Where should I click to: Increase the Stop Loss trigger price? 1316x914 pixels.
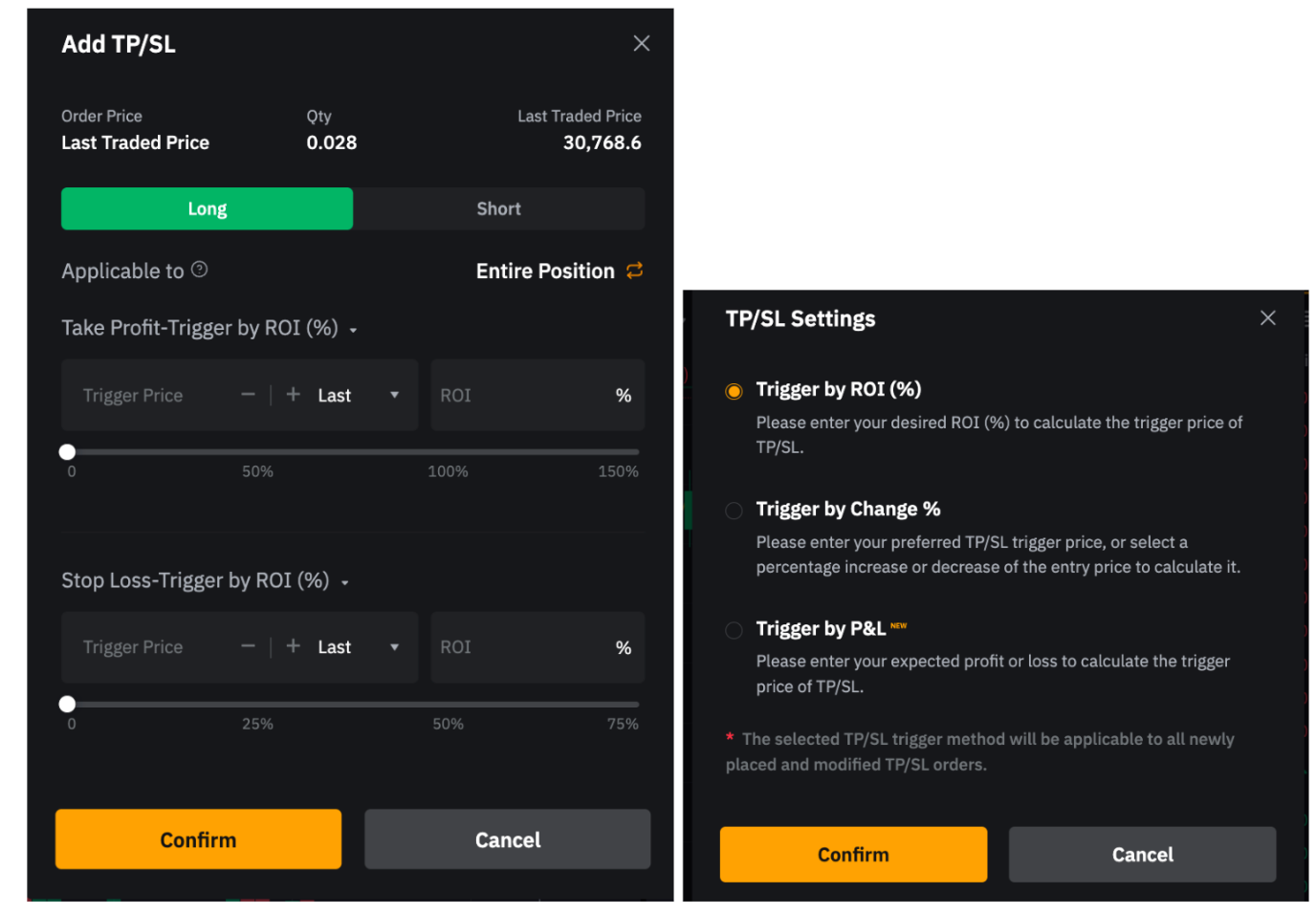click(x=294, y=647)
